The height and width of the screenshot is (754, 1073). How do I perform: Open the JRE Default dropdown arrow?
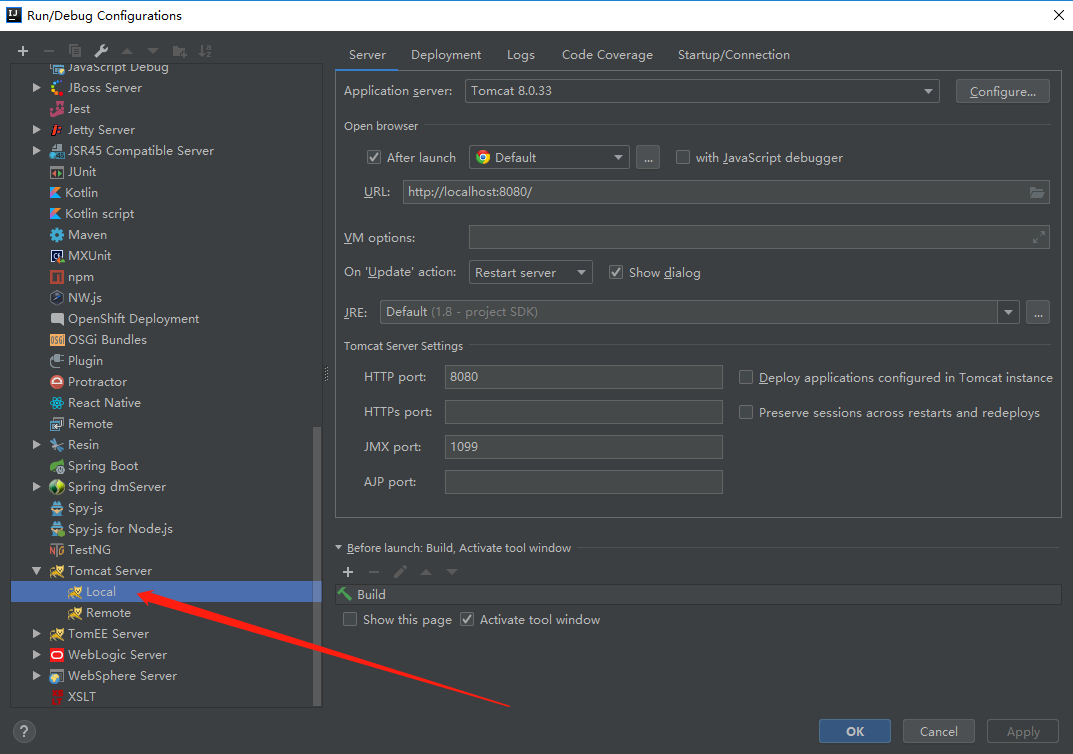[1008, 313]
